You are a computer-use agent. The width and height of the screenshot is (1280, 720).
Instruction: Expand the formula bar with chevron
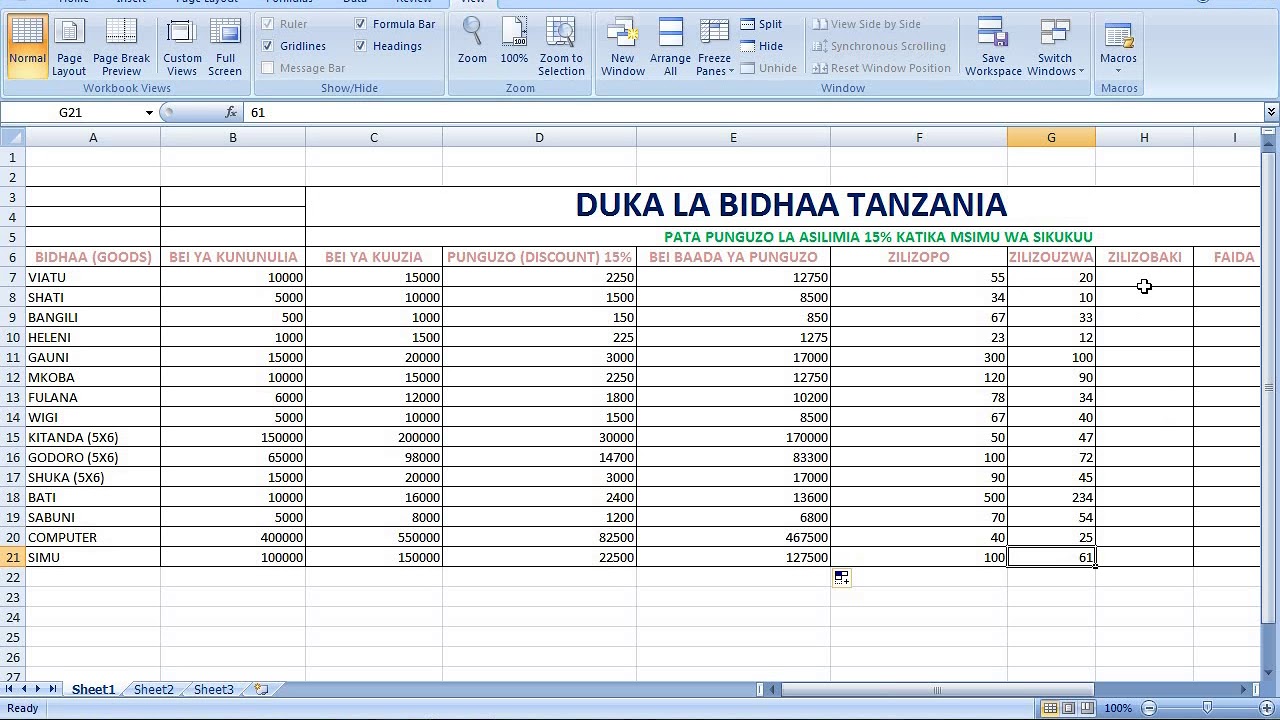click(x=1271, y=112)
